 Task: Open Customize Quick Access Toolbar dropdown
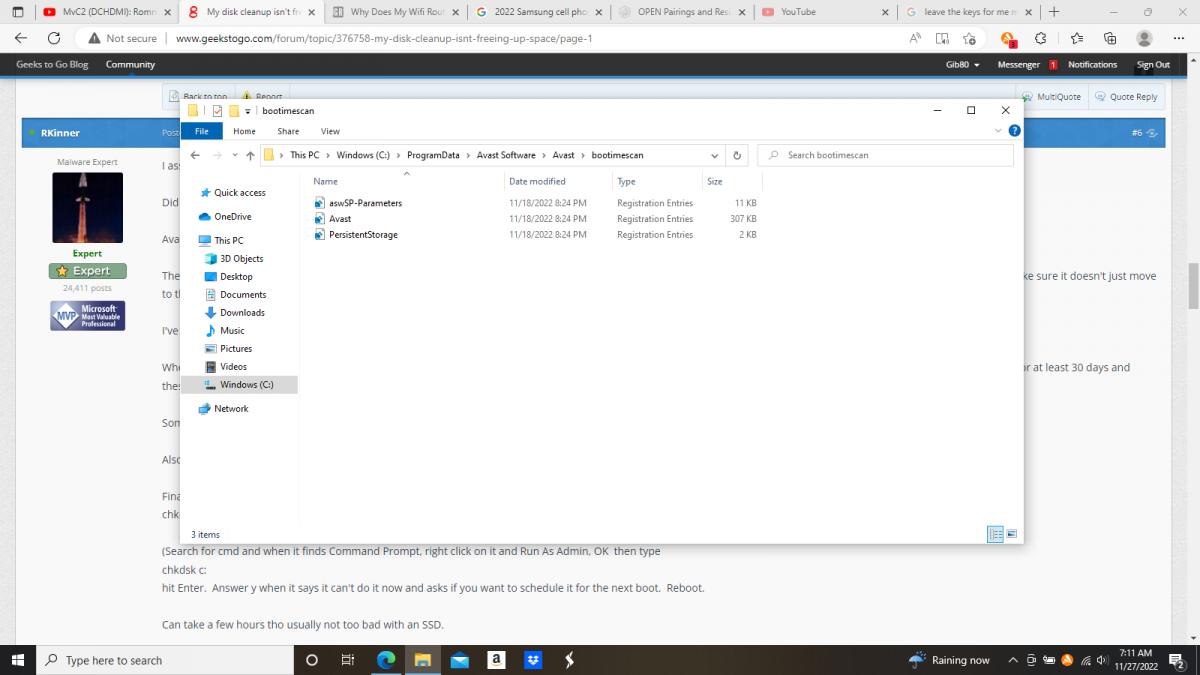coord(247,111)
